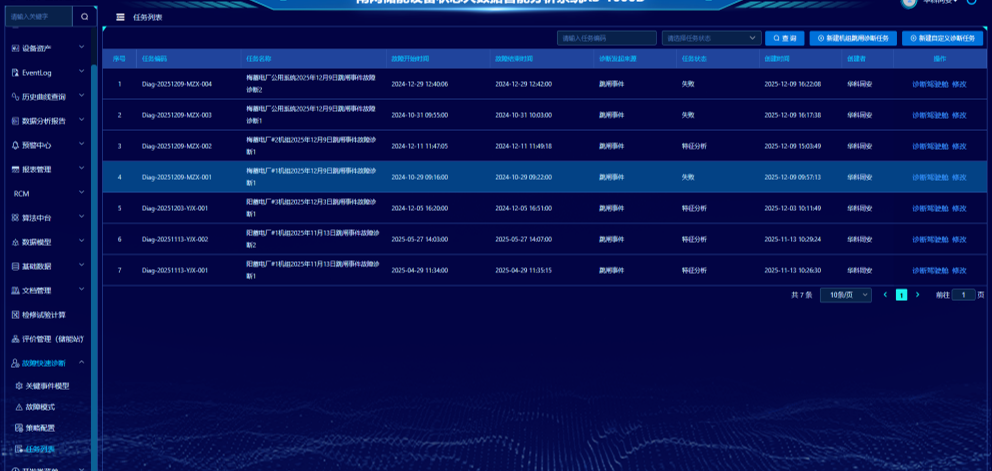Click 修改 for Diag-20251209-MZX-001
This screenshot has height=471, width=992.
[x=959, y=177]
